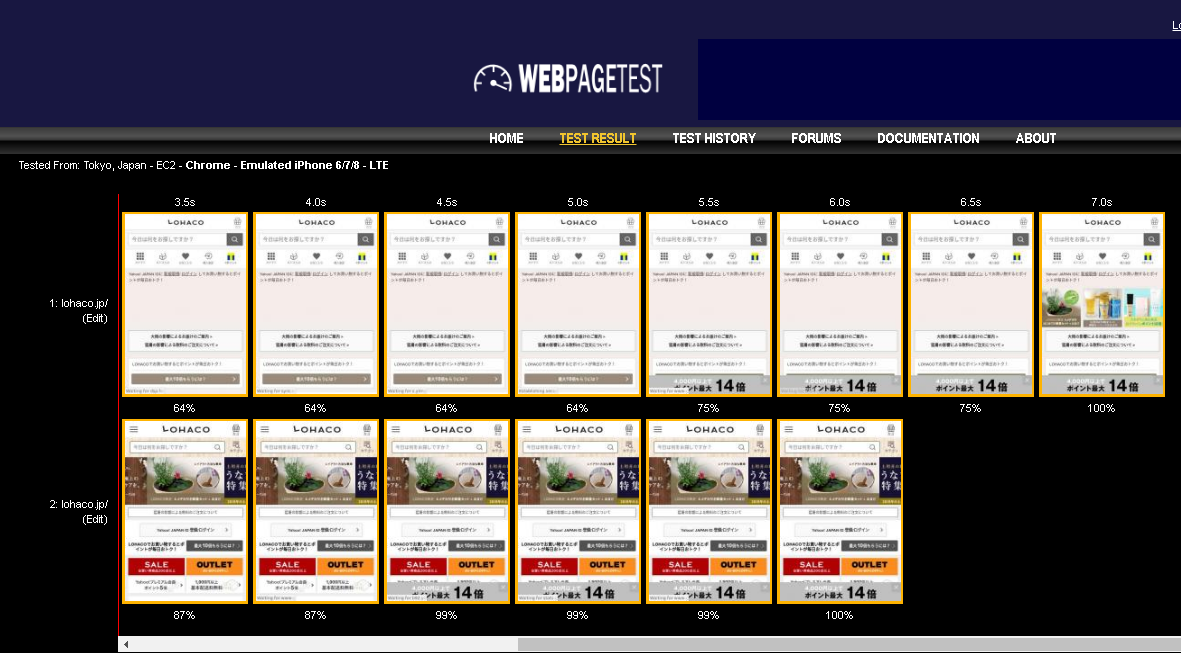1181x653 pixels.
Task: Open the HOME menu item
Action: click(506, 139)
